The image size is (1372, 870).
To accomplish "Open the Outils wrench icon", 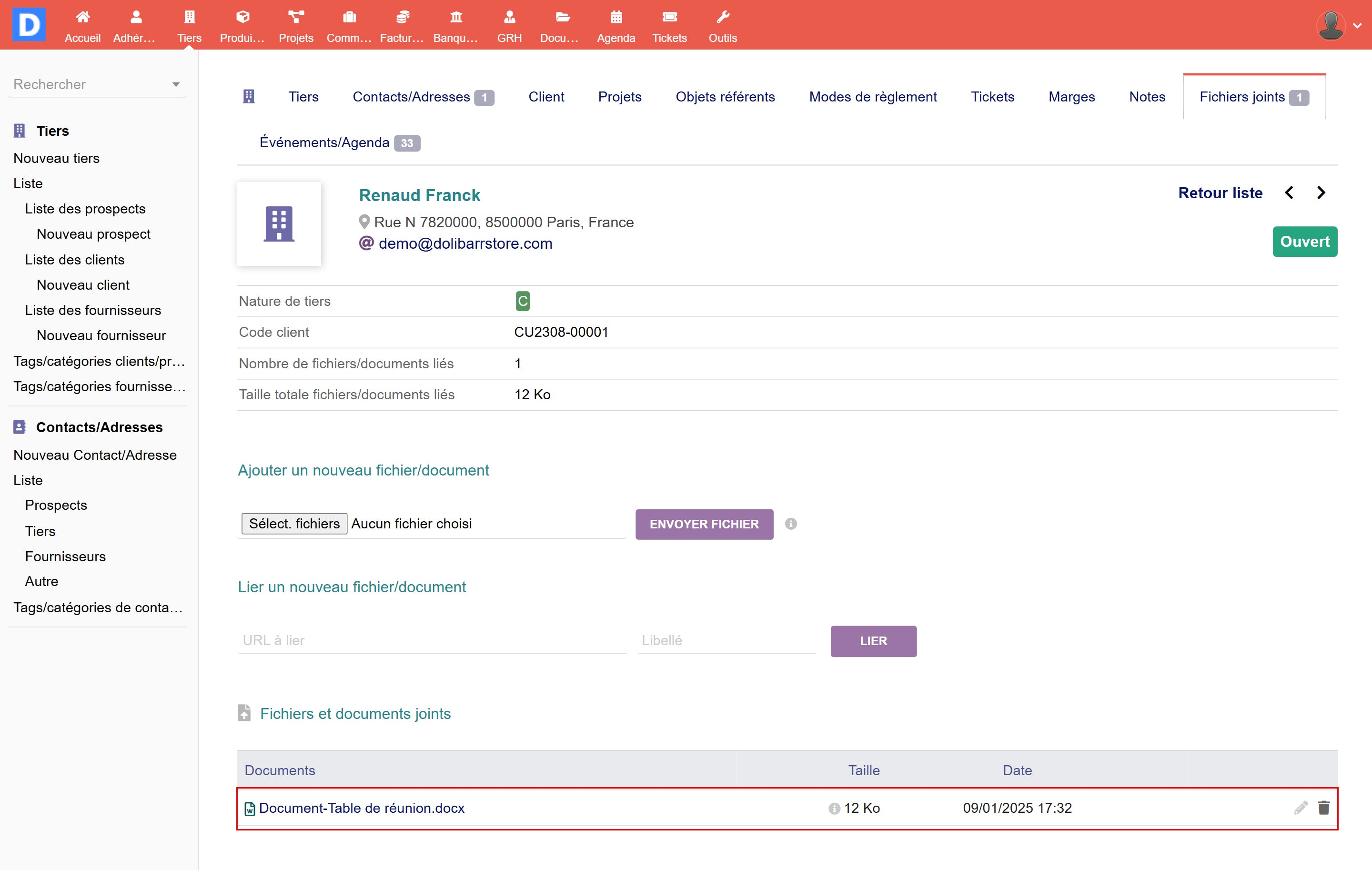I will pyautogui.click(x=723, y=17).
